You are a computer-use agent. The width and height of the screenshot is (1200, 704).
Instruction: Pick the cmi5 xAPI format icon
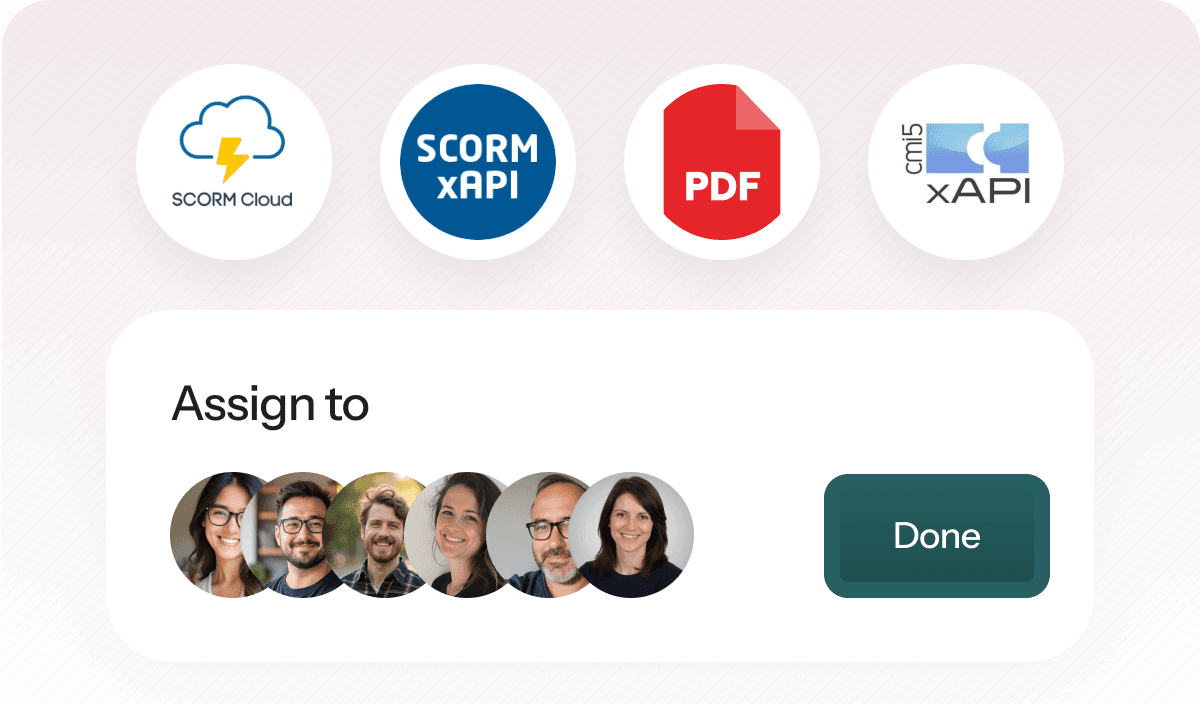(966, 162)
